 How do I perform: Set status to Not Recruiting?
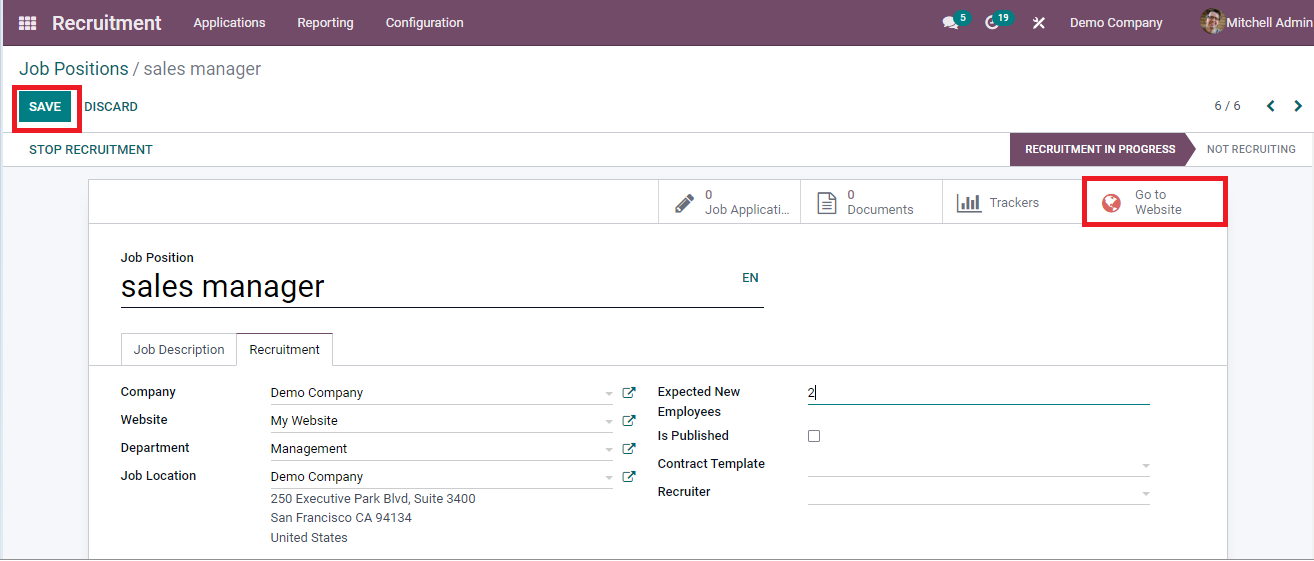pyautogui.click(x=1250, y=149)
